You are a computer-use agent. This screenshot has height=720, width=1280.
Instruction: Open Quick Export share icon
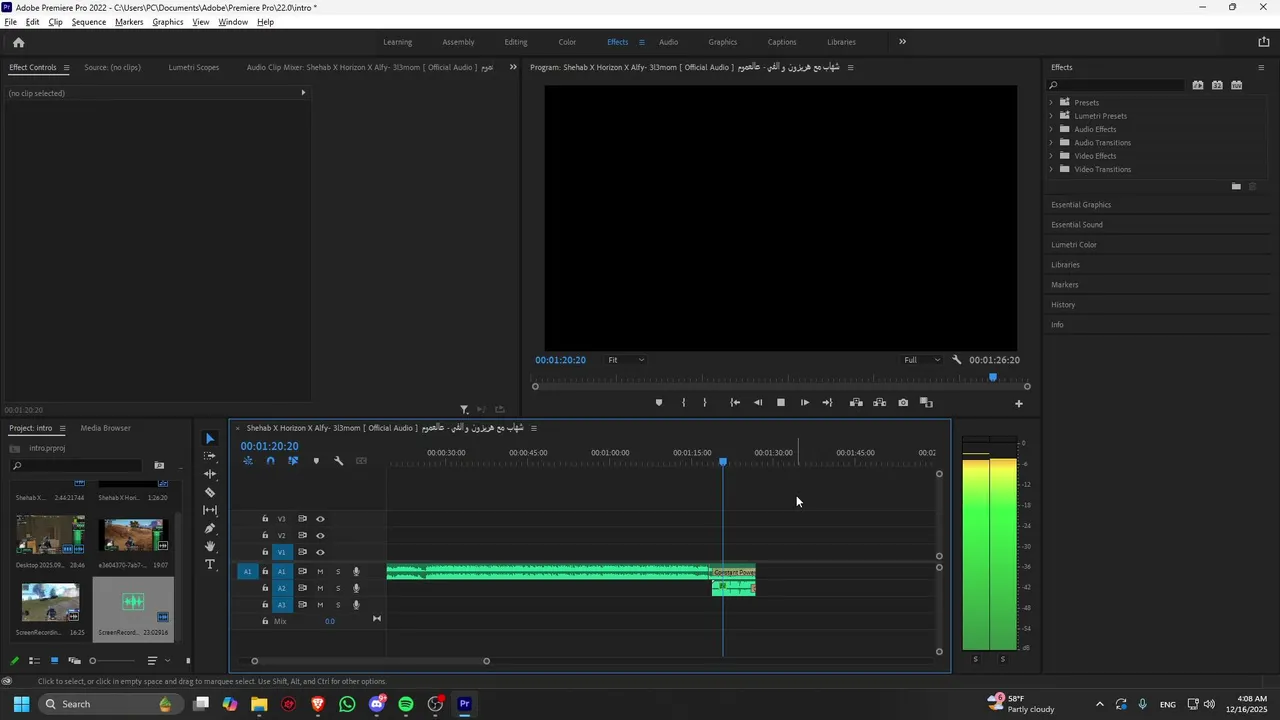[x=1263, y=42]
